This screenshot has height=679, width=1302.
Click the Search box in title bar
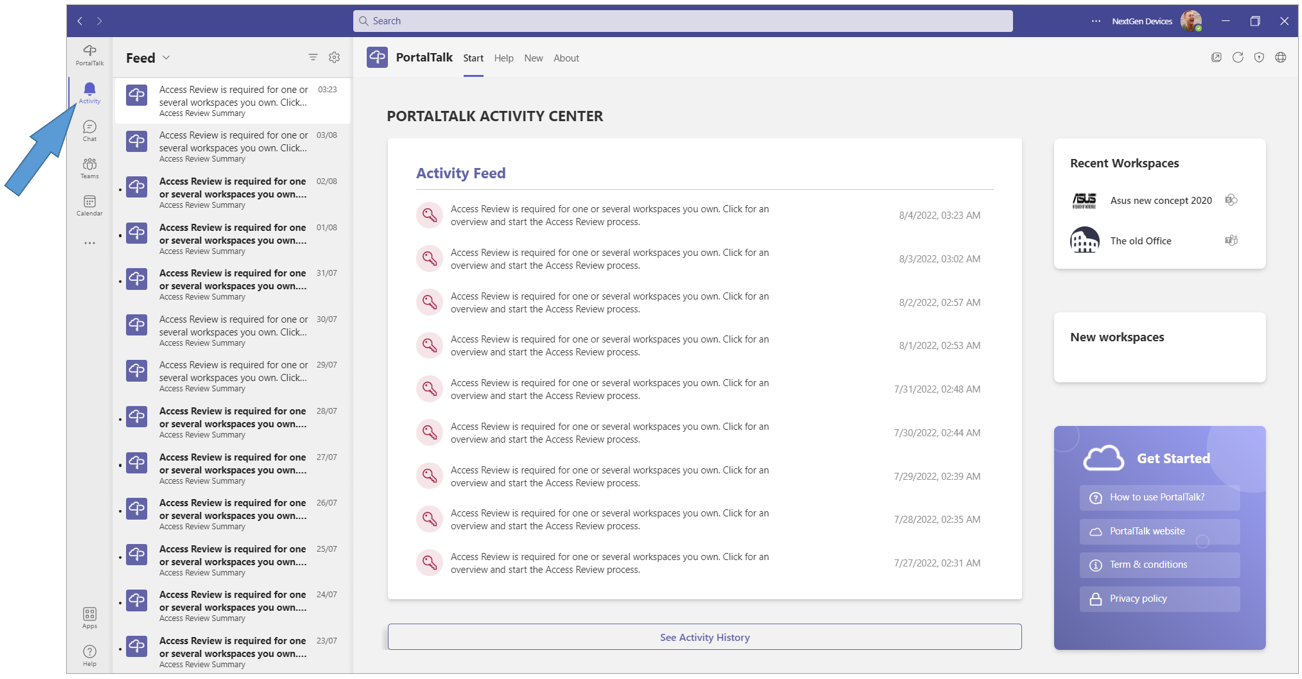[x=683, y=21]
